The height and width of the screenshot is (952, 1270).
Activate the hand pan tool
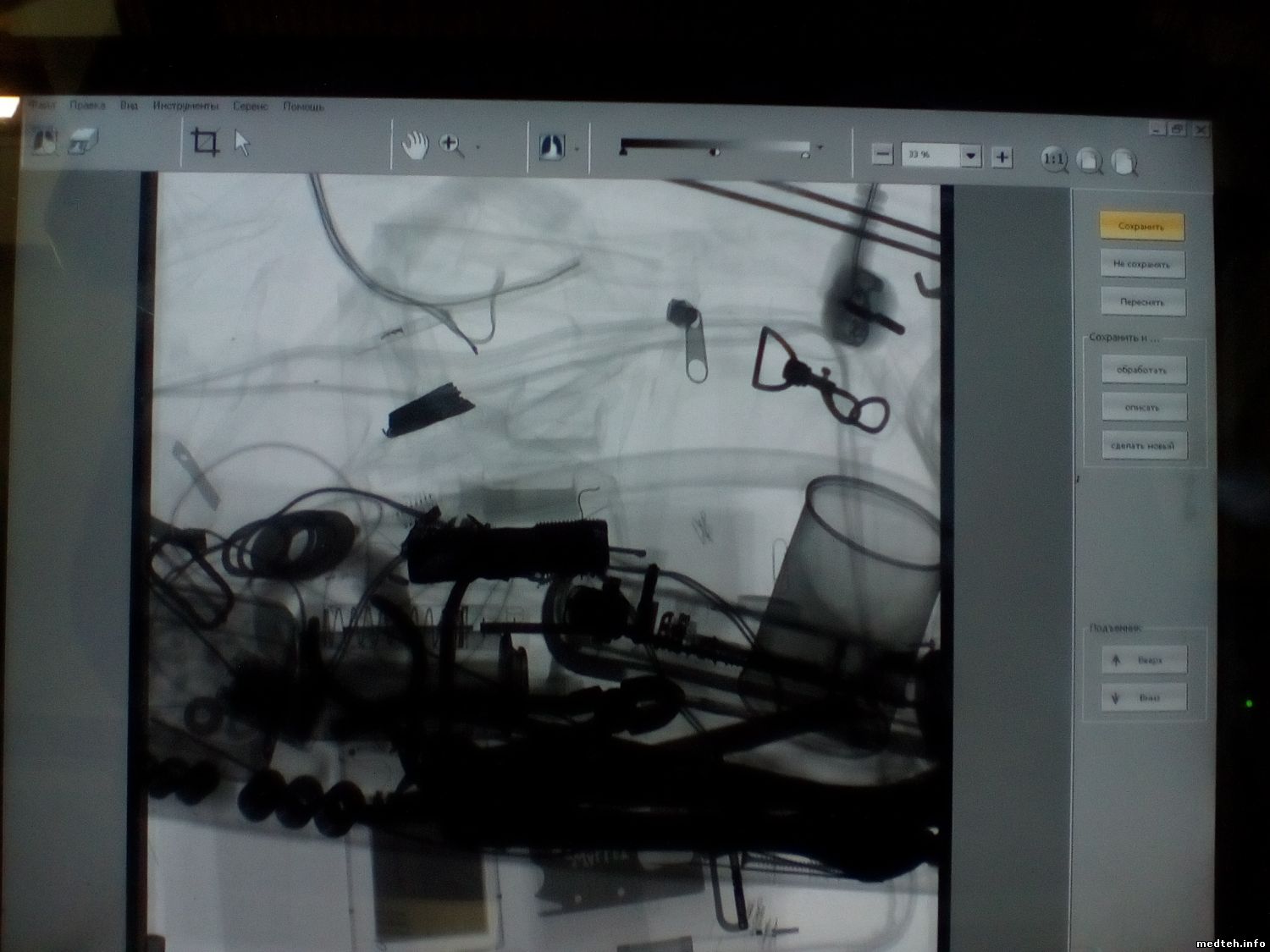[415, 145]
